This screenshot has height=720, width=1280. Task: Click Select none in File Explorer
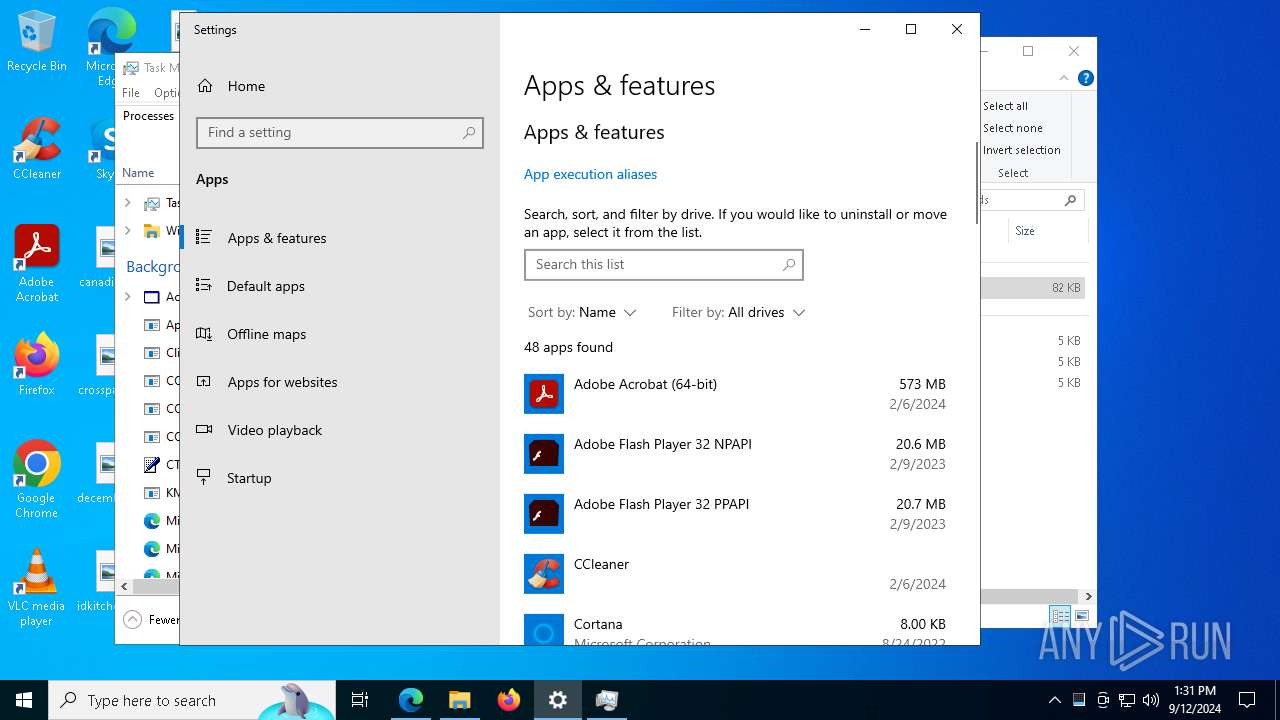tap(1012, 128)
